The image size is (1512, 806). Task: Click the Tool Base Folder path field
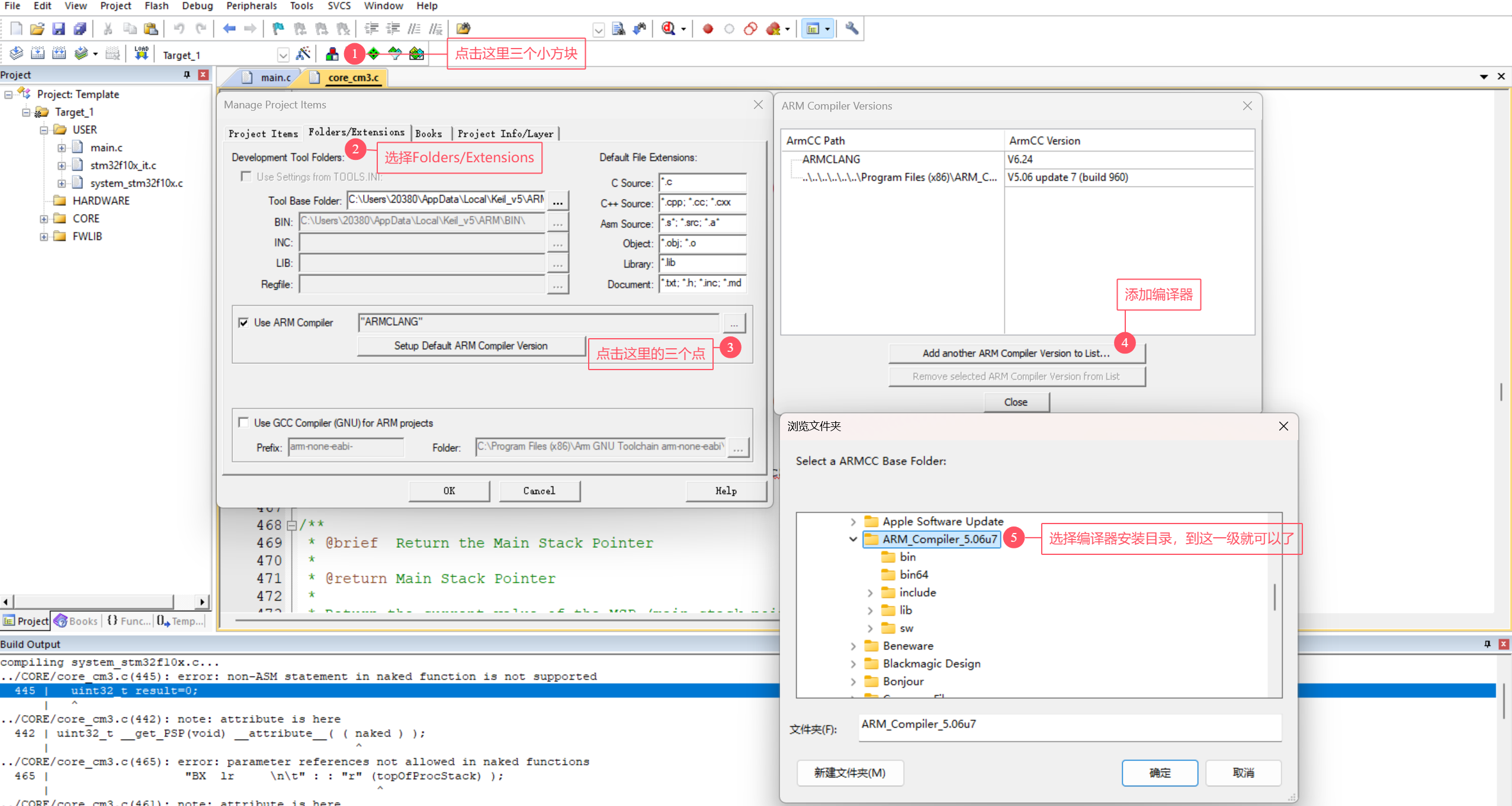(446, 200)
